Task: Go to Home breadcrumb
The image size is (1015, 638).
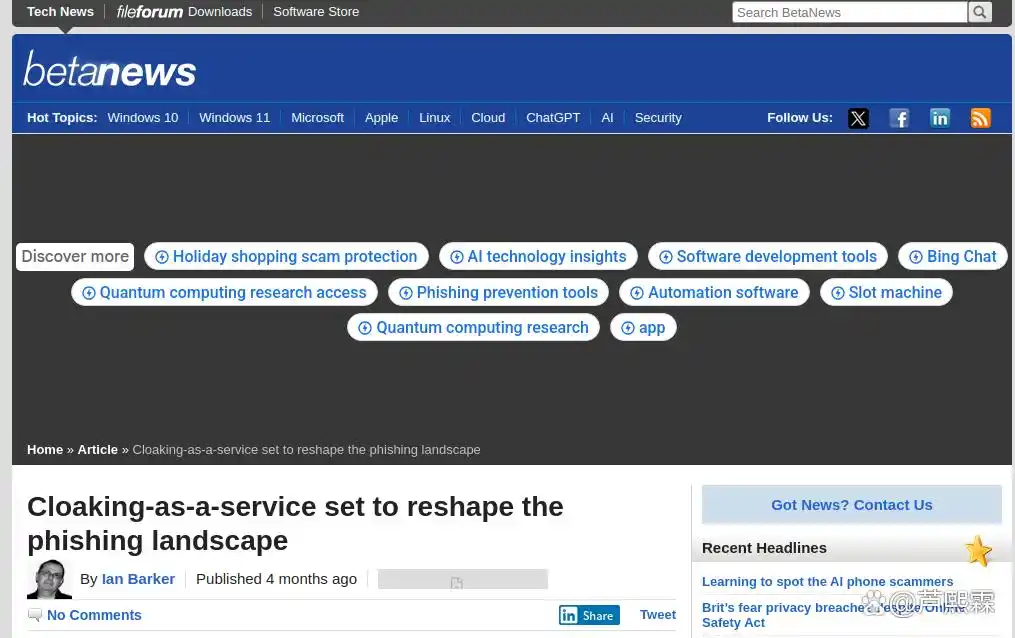Action: (45, 450)
